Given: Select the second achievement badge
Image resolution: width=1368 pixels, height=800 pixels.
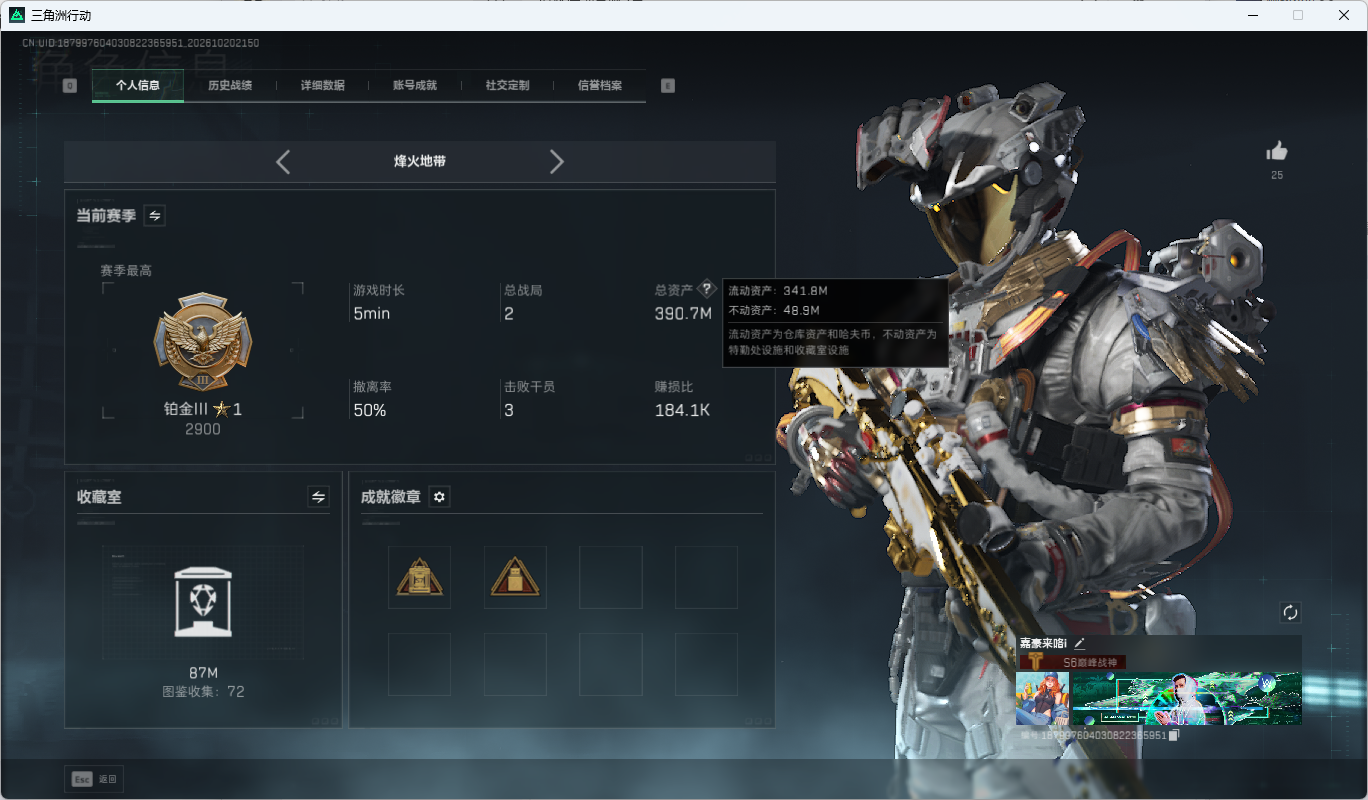Looking at the screenshot, I should click(515, 577).
